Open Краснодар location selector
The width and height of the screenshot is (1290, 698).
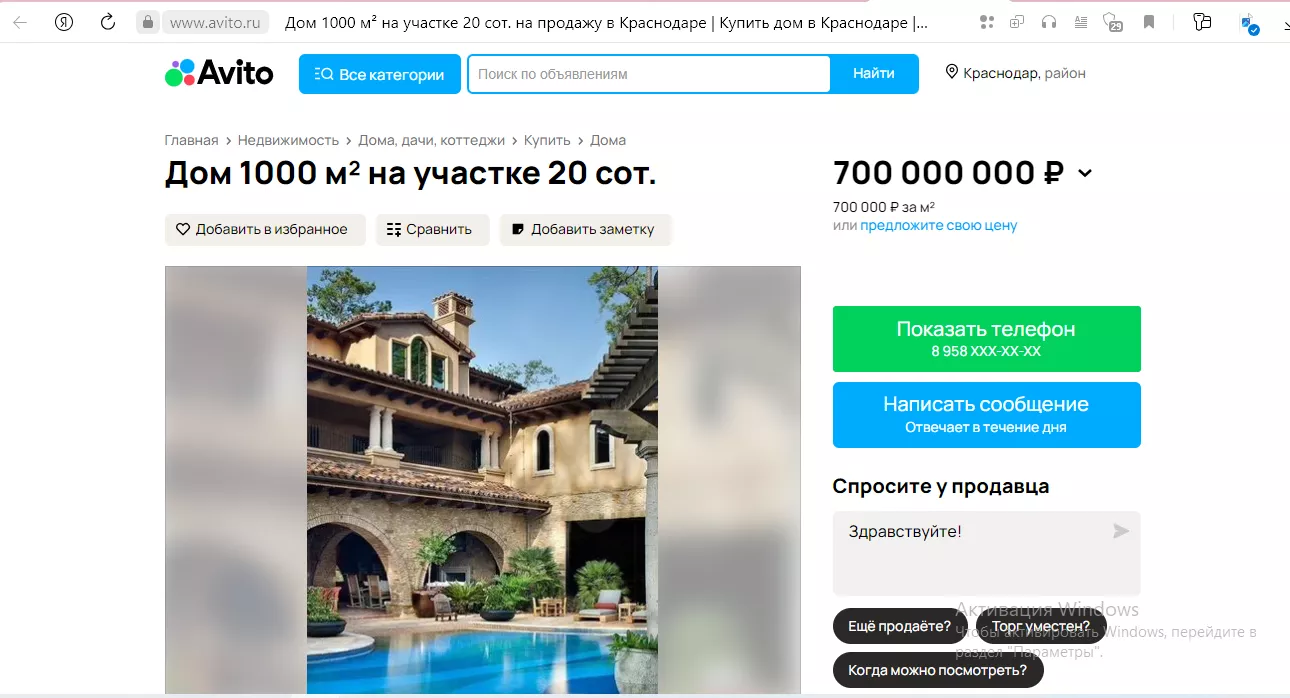click(x=1016, y=73)
